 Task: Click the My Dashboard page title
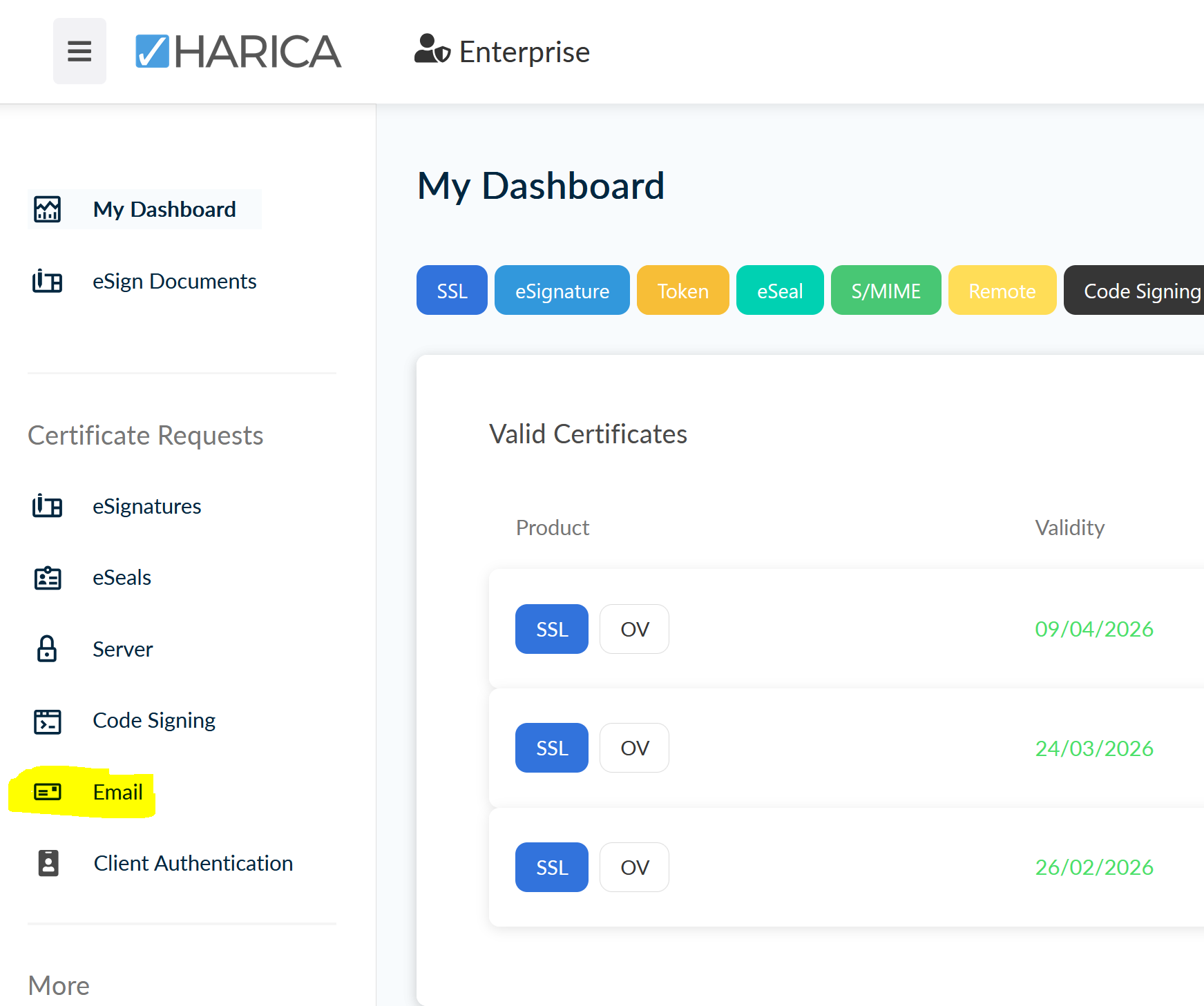point(541,186)
